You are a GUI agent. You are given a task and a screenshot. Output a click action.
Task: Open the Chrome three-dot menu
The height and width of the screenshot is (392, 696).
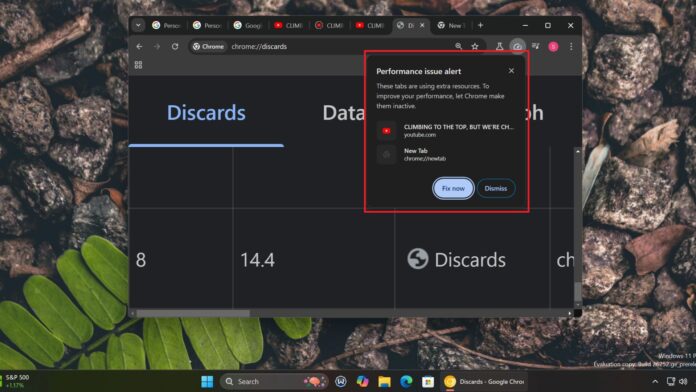tap(571, 46)
